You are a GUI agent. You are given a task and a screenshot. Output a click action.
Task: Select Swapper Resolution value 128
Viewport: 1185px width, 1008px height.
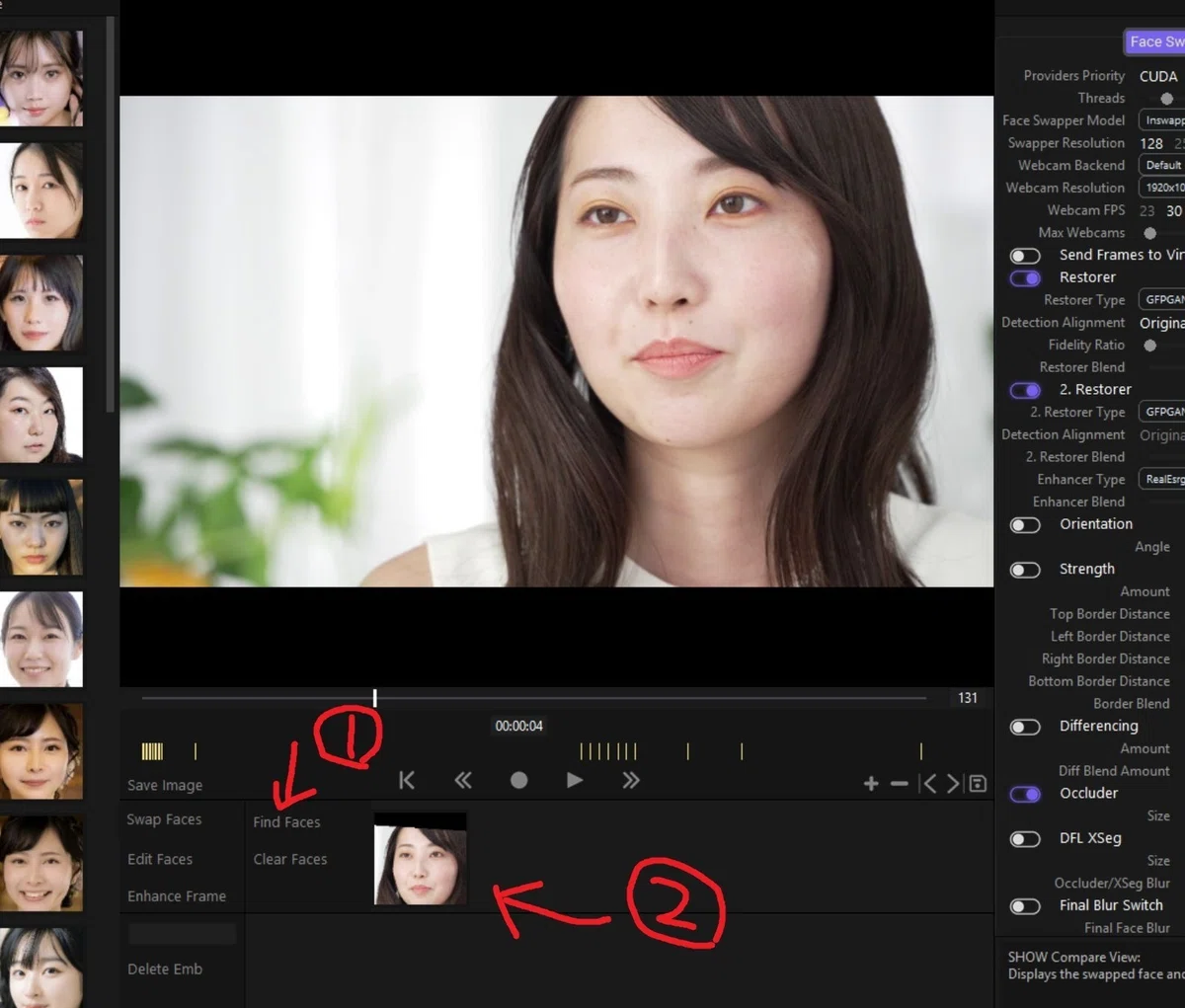(x=1151, y=143)
